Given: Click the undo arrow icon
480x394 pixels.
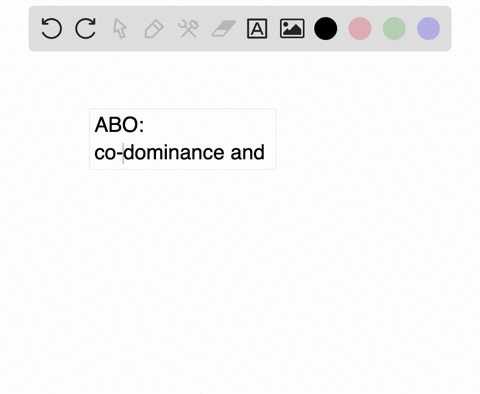Looking at the screenshot, I should click(x=52, y=29).
